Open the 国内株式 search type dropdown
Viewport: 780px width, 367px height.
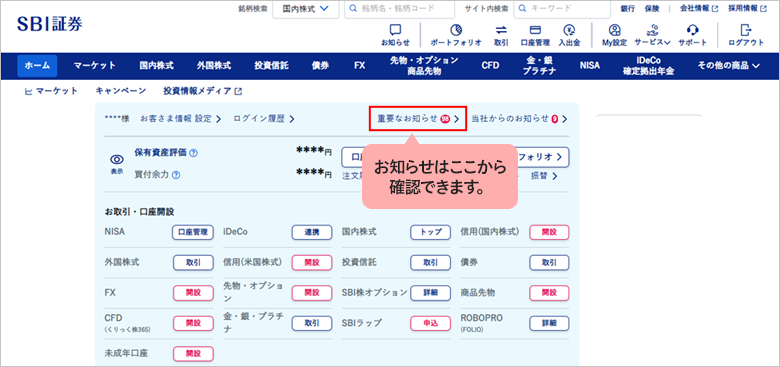306,8
